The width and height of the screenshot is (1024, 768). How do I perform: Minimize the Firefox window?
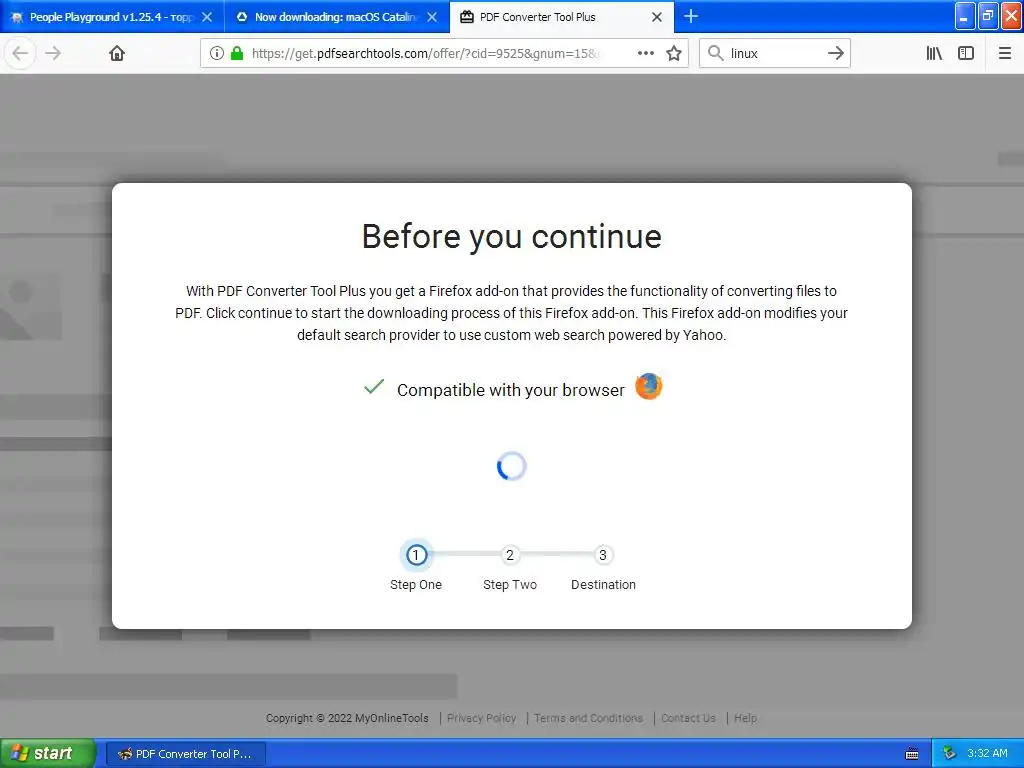(x=965, y=16)
